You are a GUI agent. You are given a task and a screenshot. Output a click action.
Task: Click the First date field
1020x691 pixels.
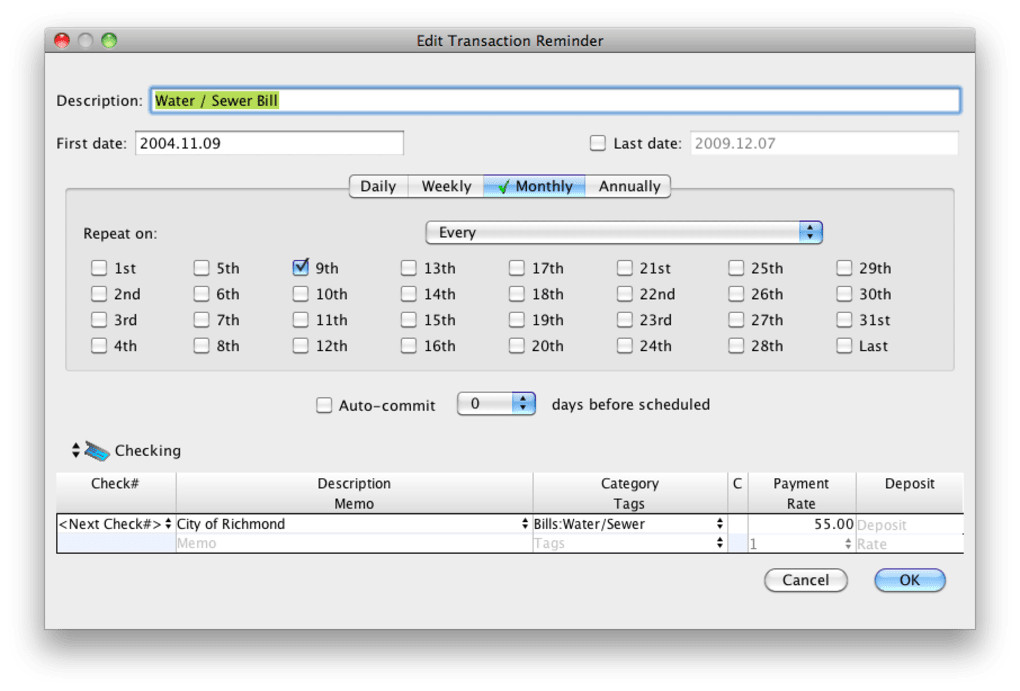[269, 143]
